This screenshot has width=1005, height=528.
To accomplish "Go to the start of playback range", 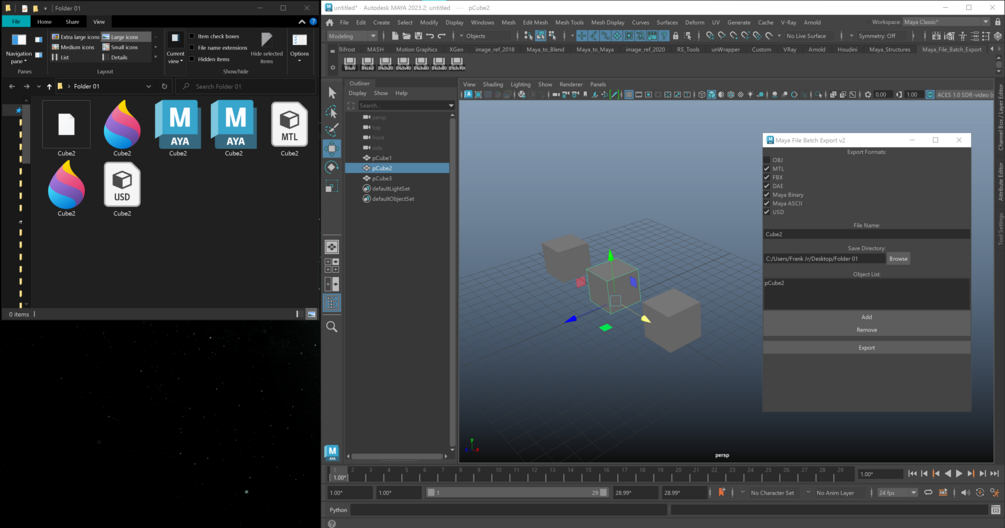I will point(912,474).
